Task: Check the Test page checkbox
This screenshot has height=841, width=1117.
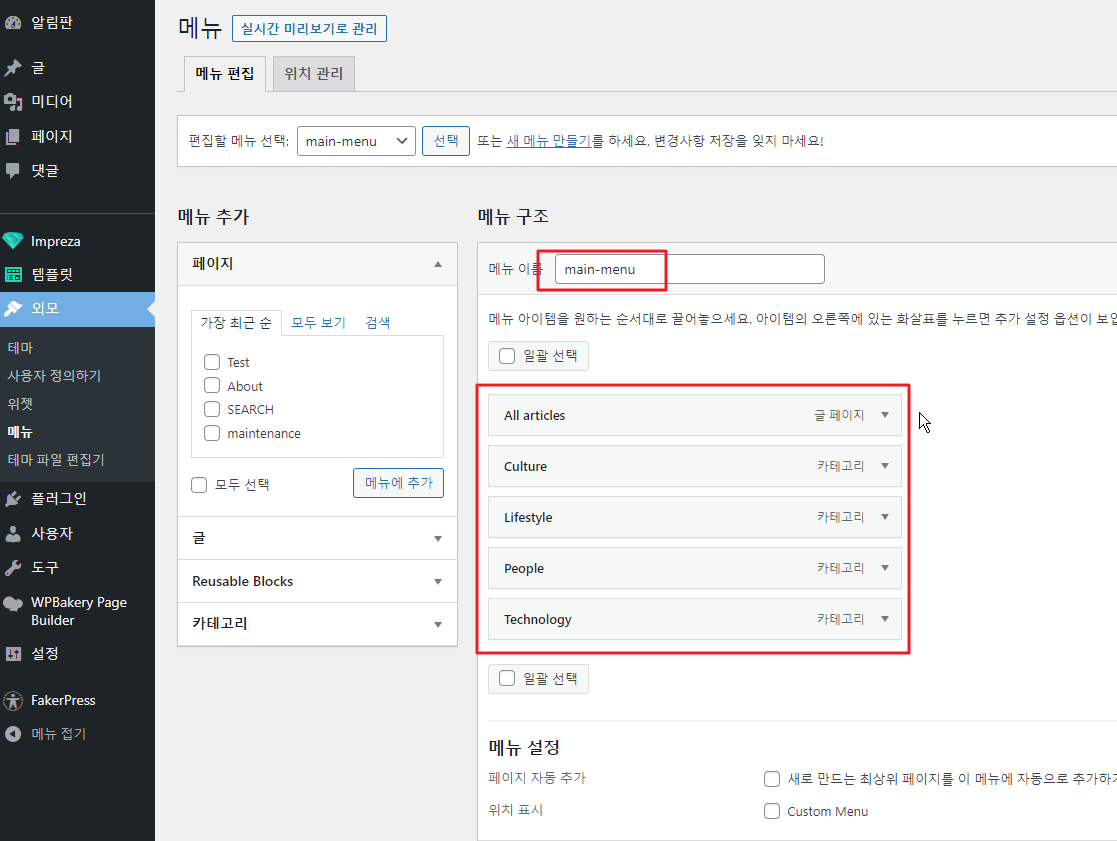Action: (212, 362)
